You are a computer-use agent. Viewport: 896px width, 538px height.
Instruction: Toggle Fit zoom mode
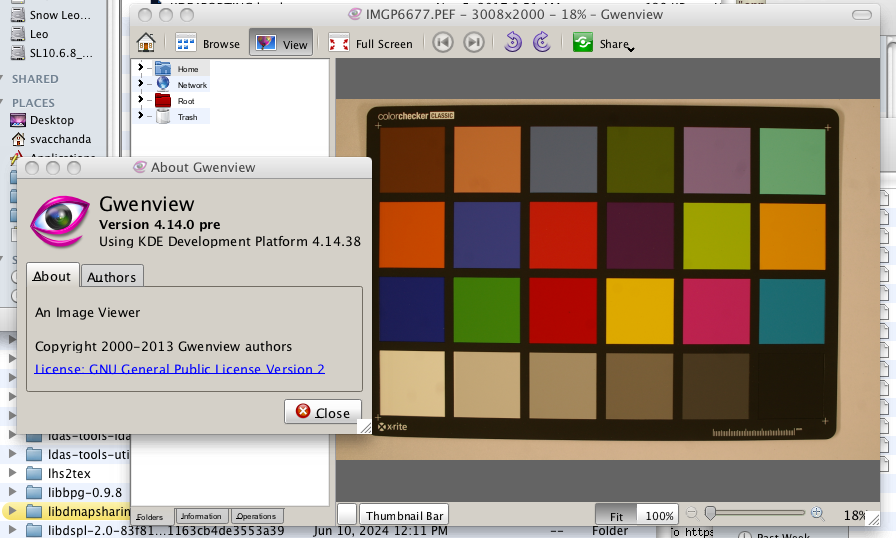616,516
